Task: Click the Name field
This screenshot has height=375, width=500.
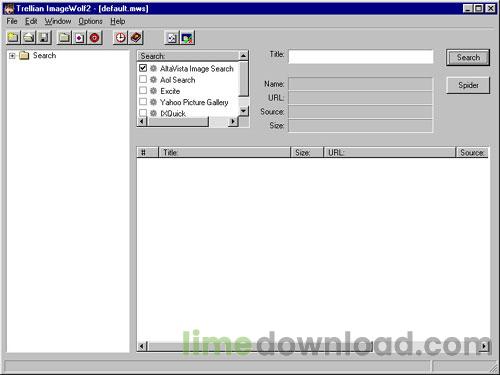Action: [360, 84]
